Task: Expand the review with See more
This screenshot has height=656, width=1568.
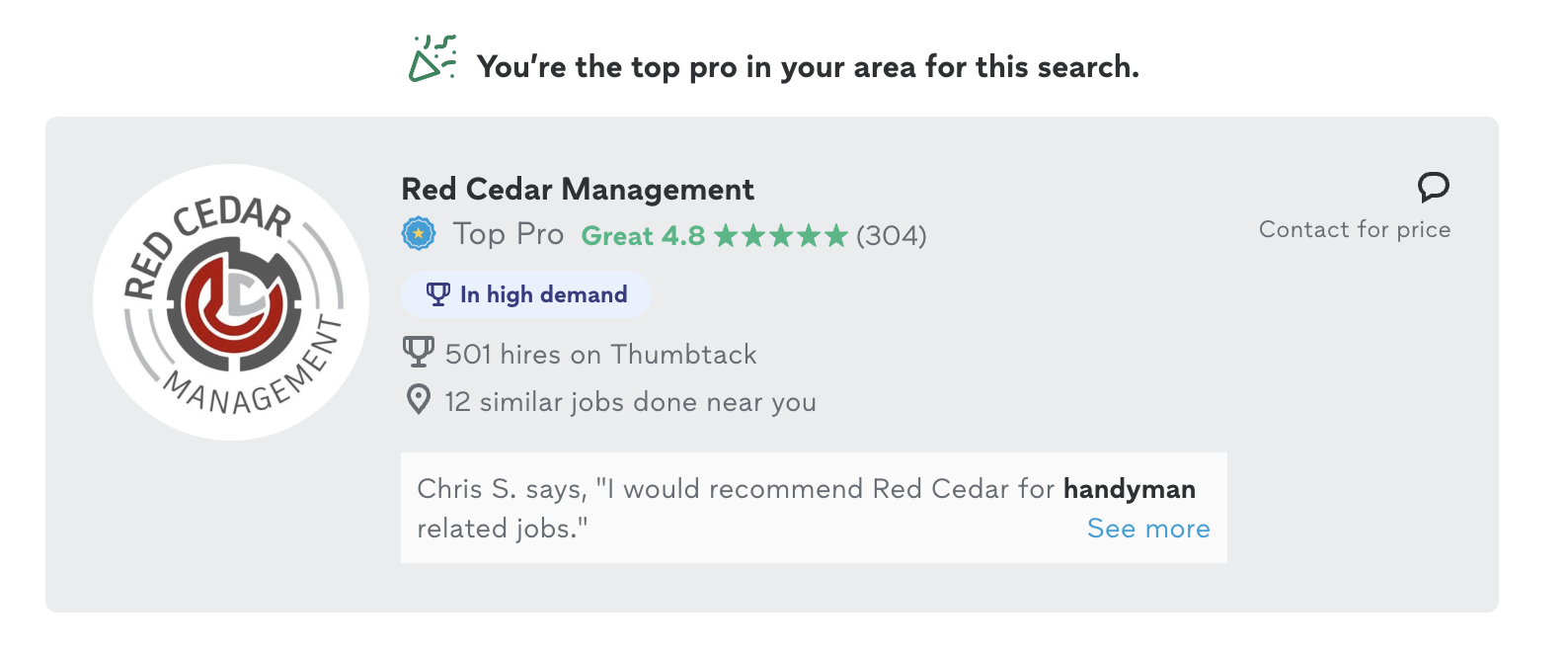Action: coord(1148,529)
